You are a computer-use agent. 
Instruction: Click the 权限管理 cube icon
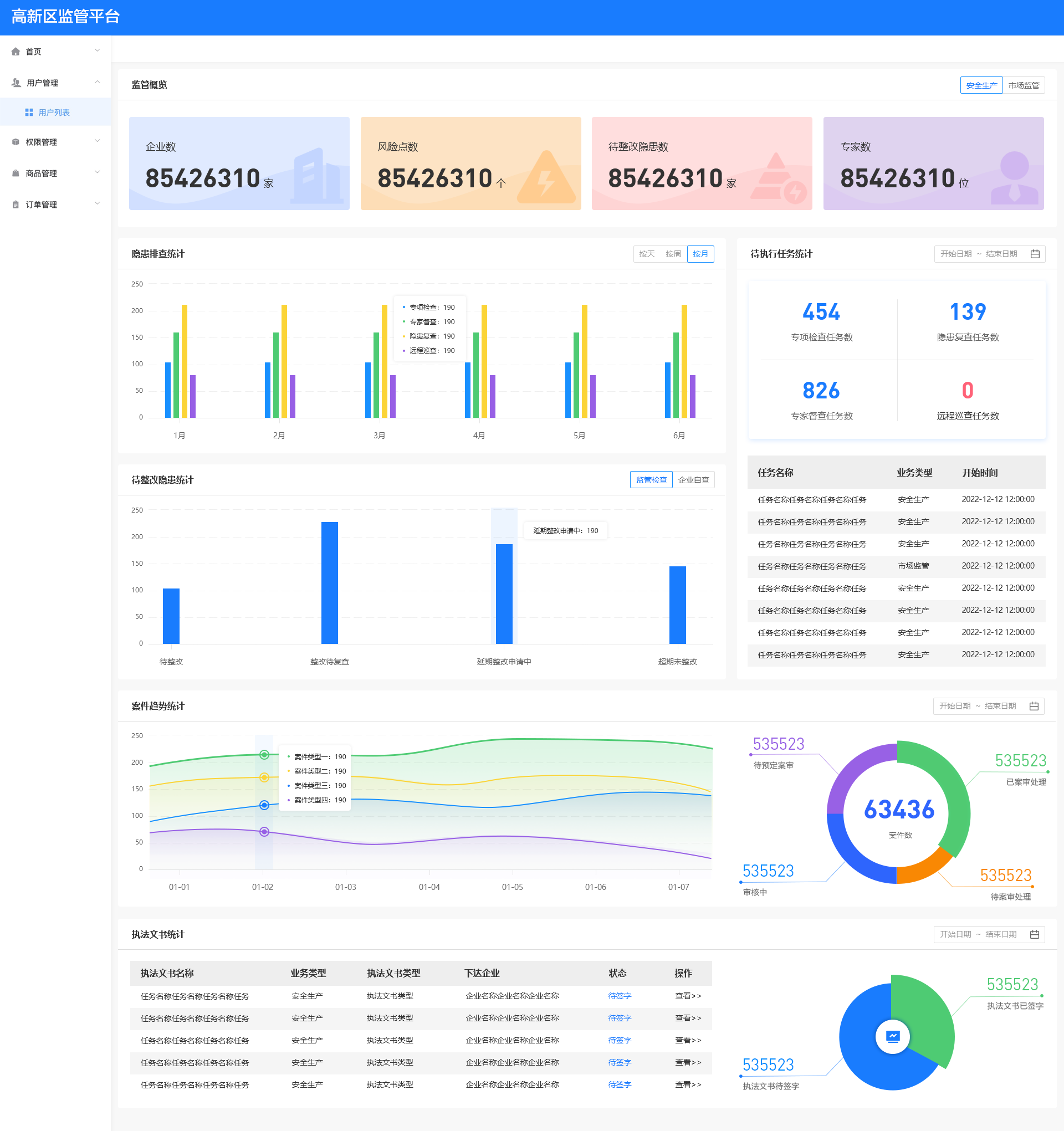point(16,142)
